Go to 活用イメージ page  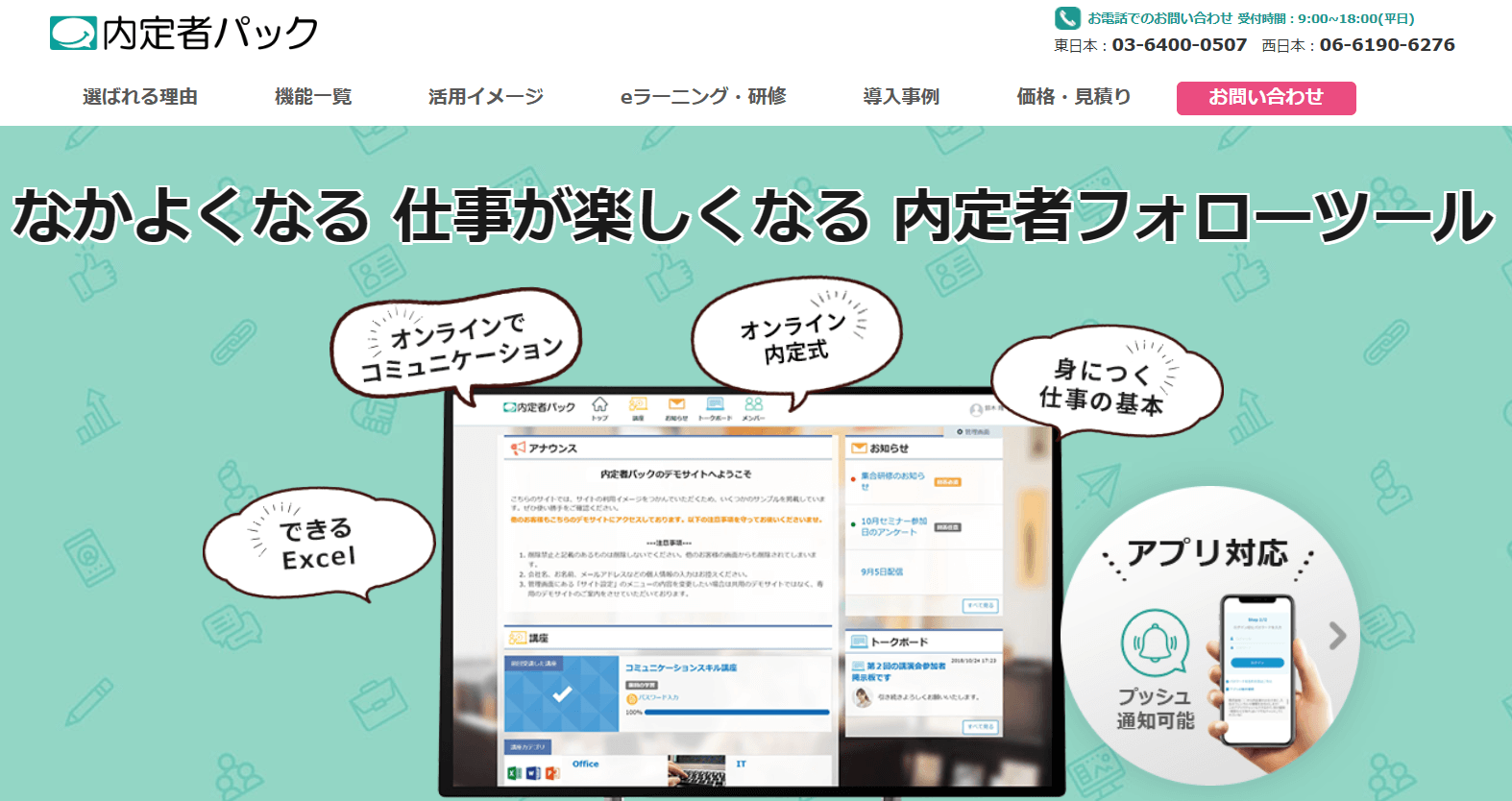coord(486,97)
